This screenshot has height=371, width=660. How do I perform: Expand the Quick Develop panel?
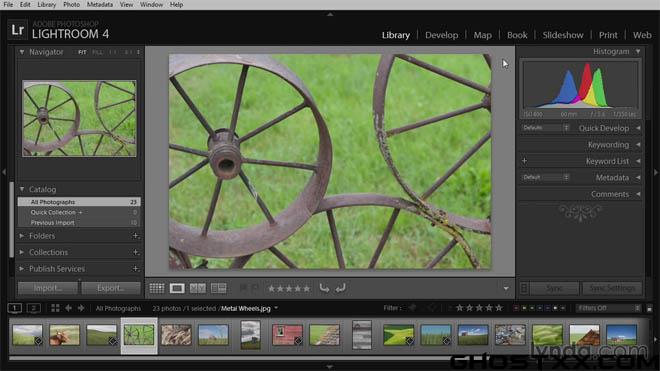click(638, 128)
